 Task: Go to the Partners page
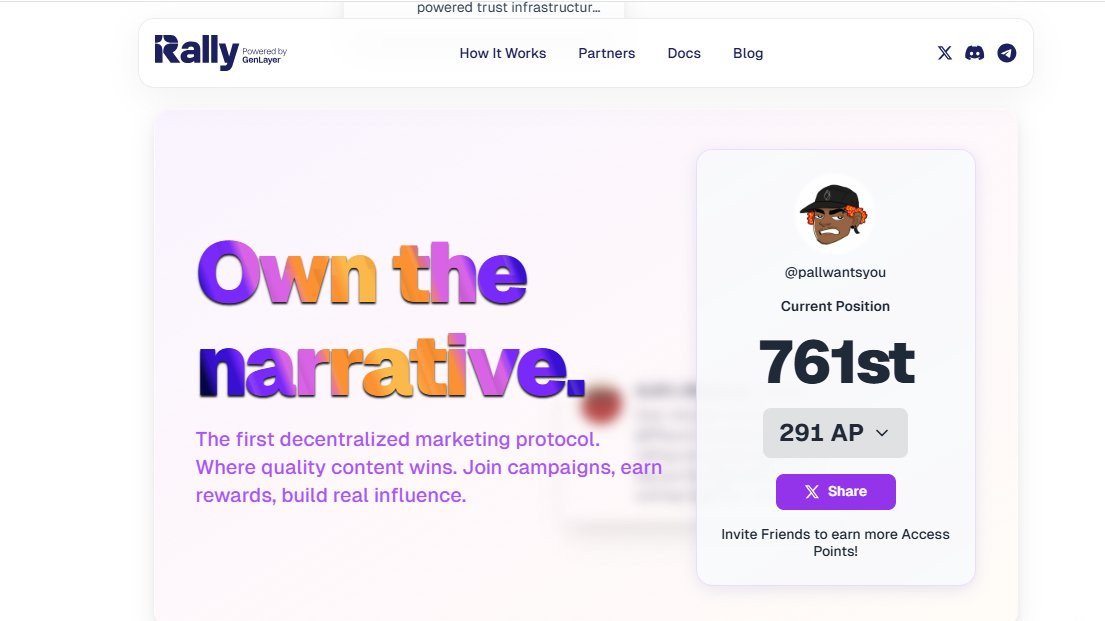pyautogui.click(x=606, y=53)
